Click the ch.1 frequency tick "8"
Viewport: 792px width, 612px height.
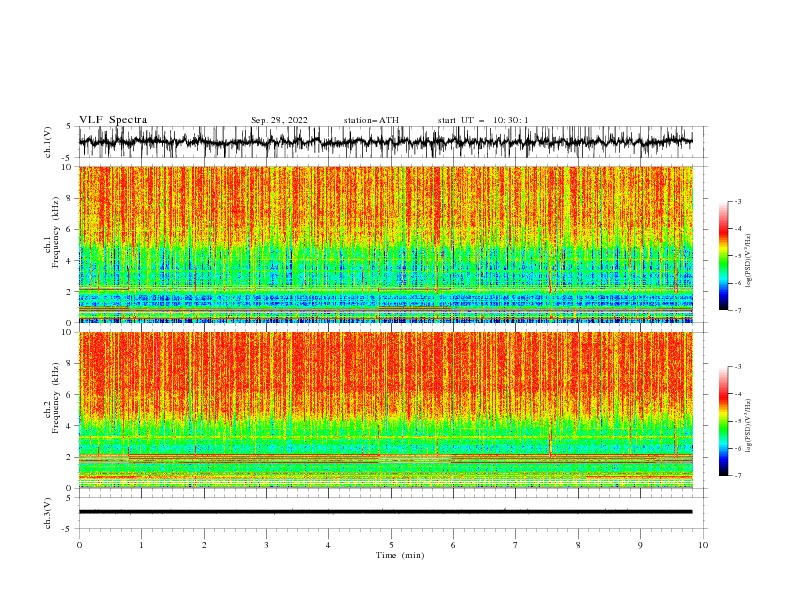point(70,198)
